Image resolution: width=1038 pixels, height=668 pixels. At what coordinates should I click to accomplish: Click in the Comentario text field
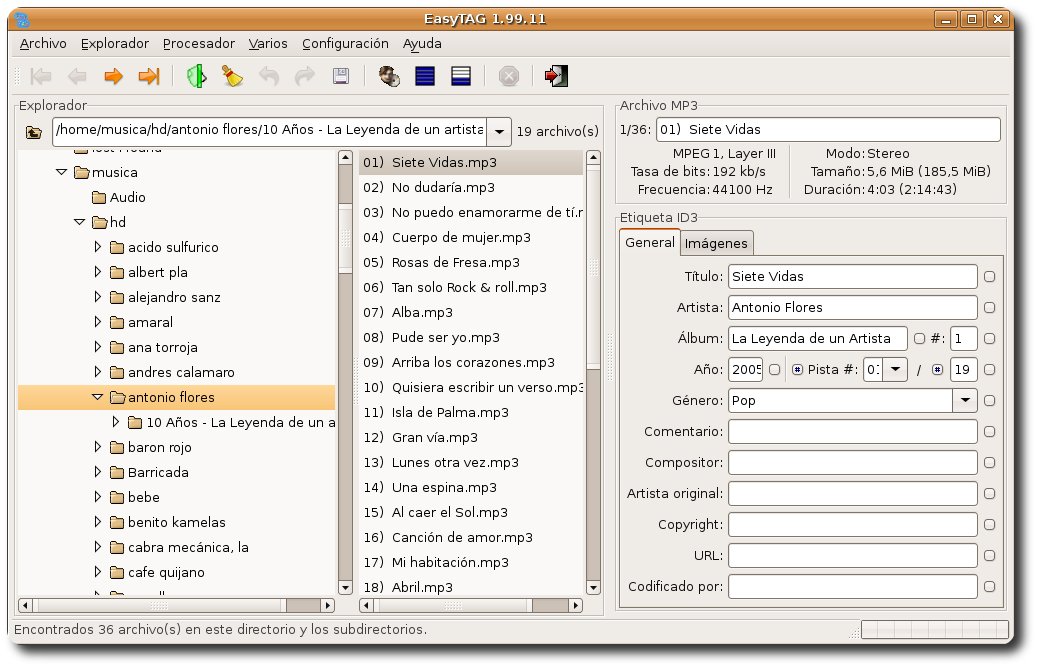[x=852, y=432]
